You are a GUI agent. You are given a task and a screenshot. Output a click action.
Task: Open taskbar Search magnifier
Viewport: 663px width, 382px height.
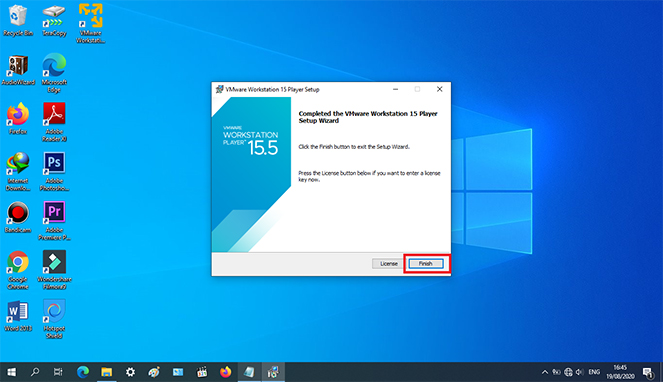[35, 372]
